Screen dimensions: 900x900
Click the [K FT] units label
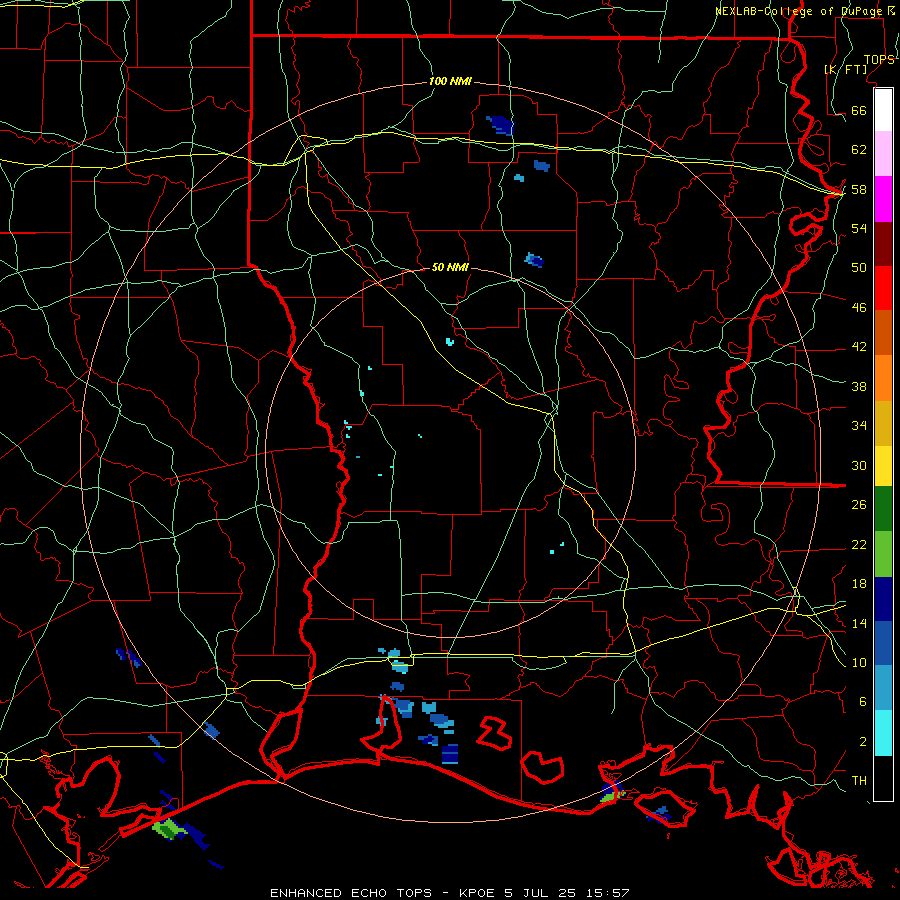(845, 69)
